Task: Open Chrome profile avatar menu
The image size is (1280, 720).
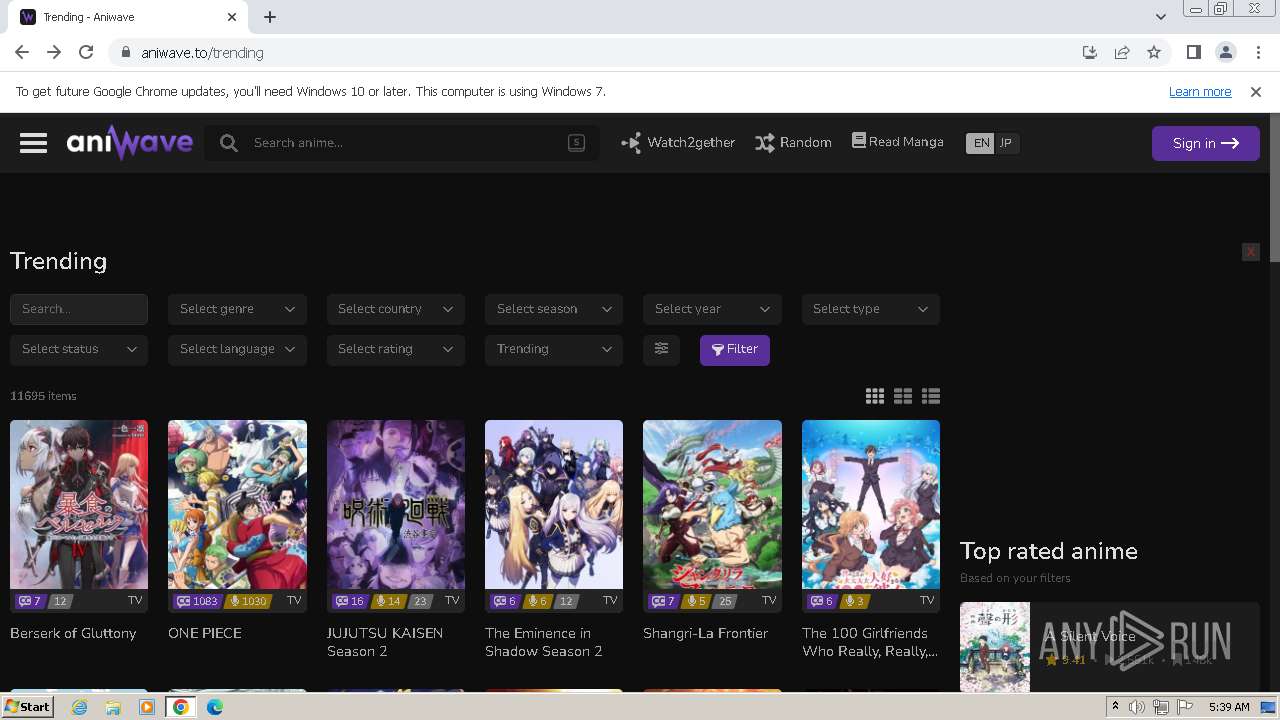Action: tap(1226, 52)
